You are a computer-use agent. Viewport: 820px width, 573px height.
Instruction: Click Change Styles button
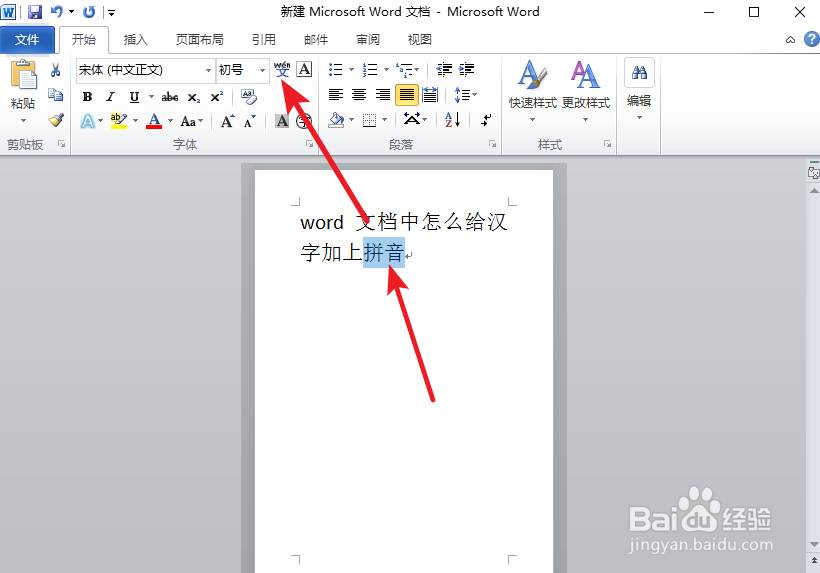point(586,90)
